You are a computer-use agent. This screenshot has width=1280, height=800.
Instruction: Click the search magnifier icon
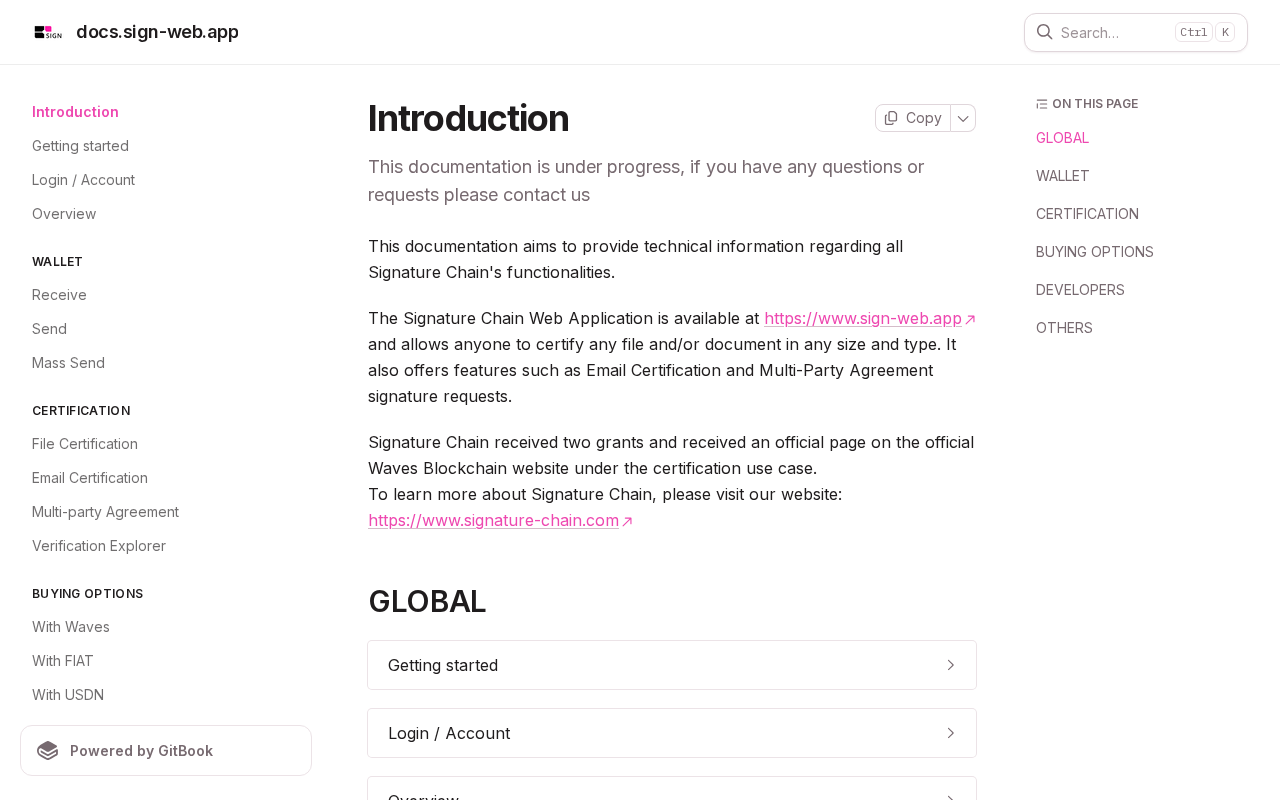(1044, 32)
